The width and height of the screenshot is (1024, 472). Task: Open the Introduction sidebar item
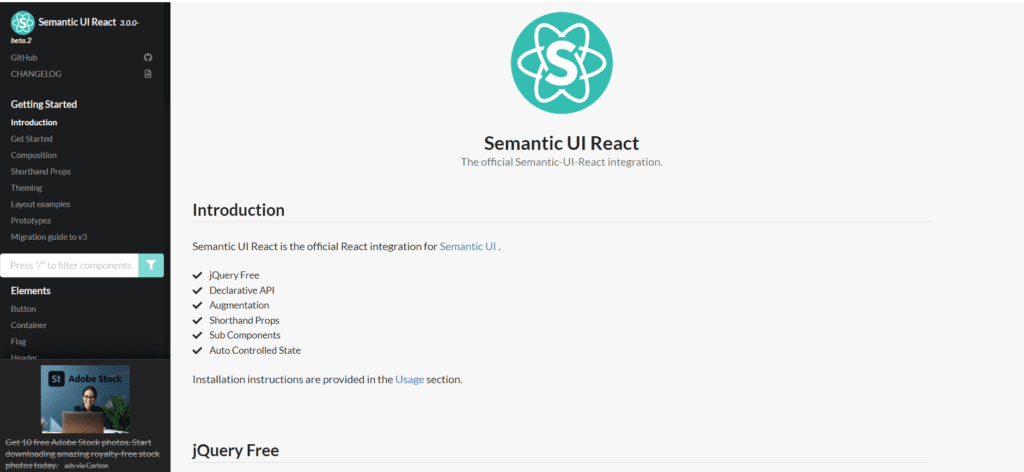pos(34,123)
